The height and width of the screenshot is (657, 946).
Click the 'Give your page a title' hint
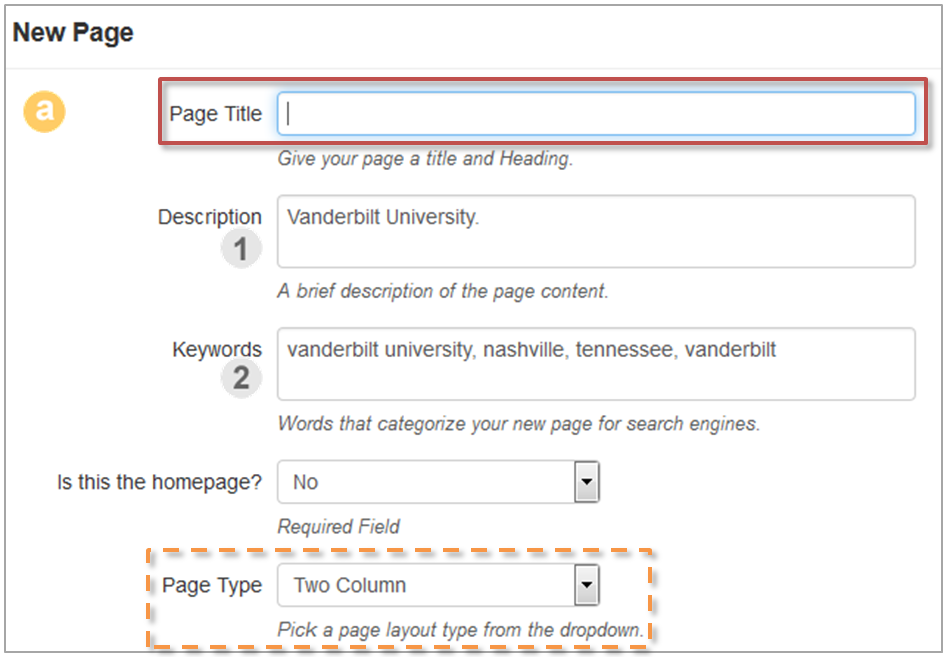425,159
